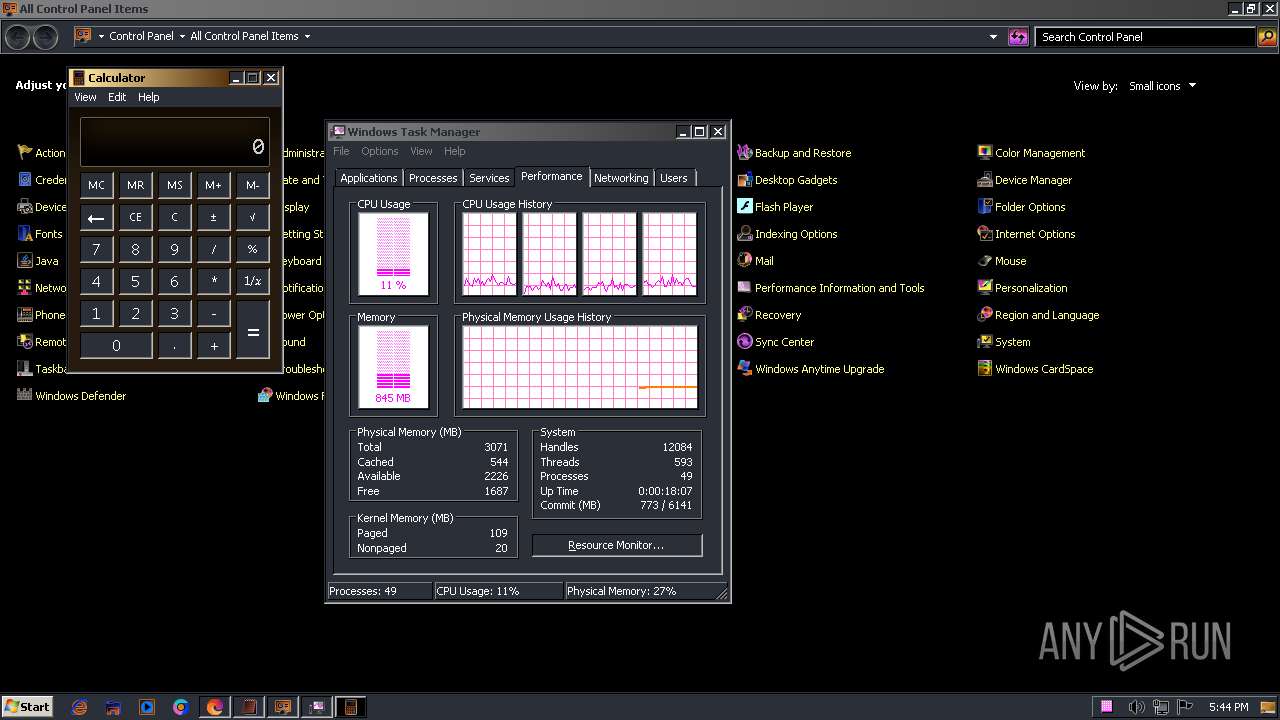Expand the All Control Panel Items breadcrumb arrow
The width and height of the screenshot is (1280, 720).
[307, 36]
